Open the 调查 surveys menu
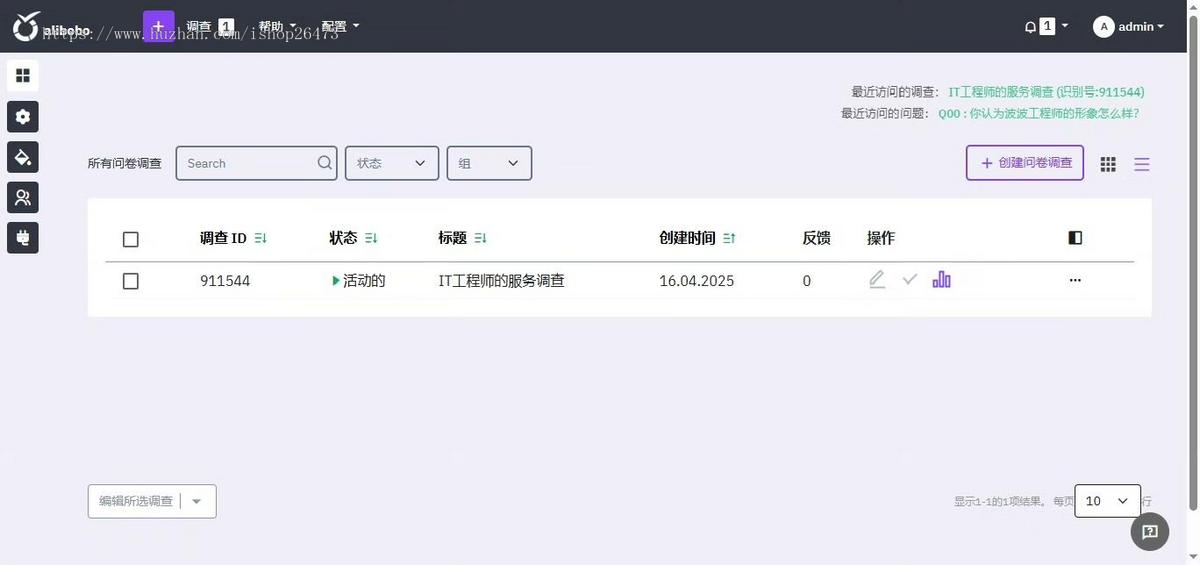 (x=199, y=27)
